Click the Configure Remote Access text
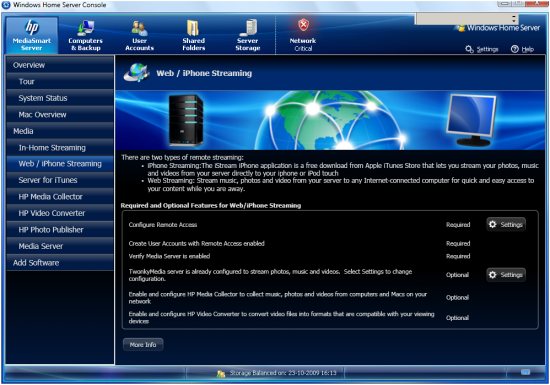Screen dimensions: 550x385 163,225
